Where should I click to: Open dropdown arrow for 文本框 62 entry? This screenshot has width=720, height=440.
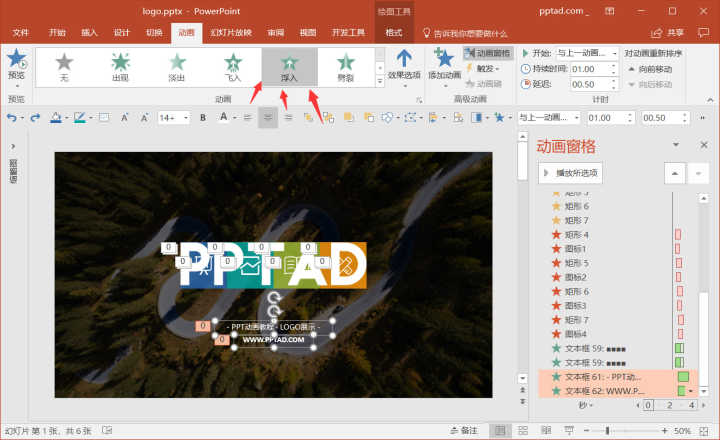coord(691,391)
